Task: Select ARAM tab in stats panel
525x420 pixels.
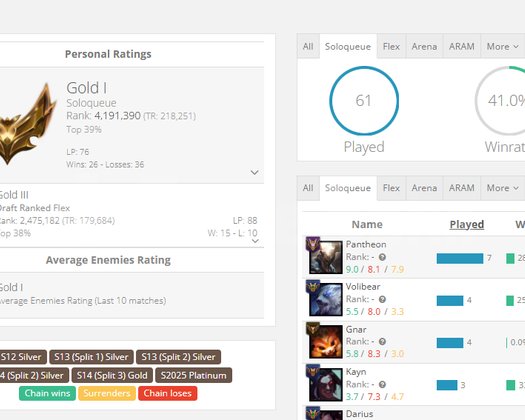Action: tap(462, 46)
